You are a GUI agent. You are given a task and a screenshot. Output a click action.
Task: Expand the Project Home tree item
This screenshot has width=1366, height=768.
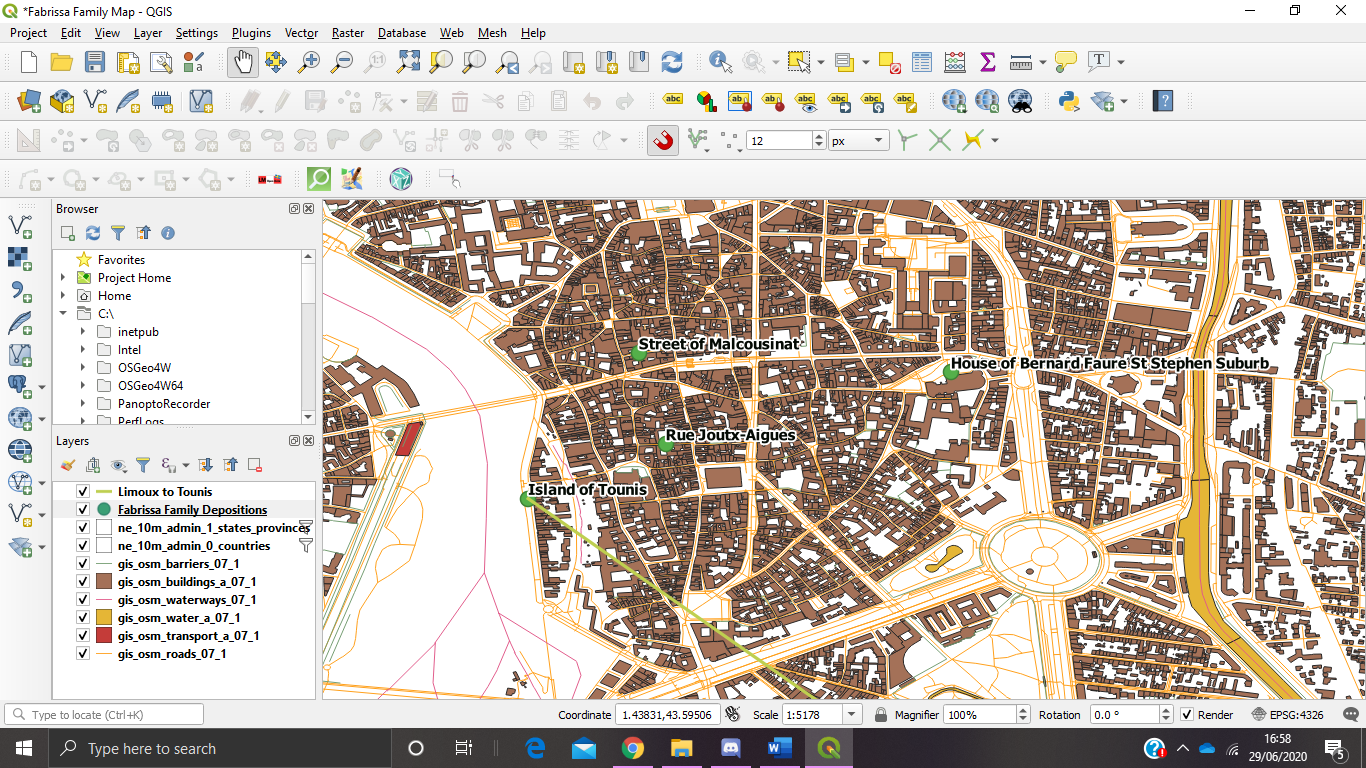coord(63,278)
